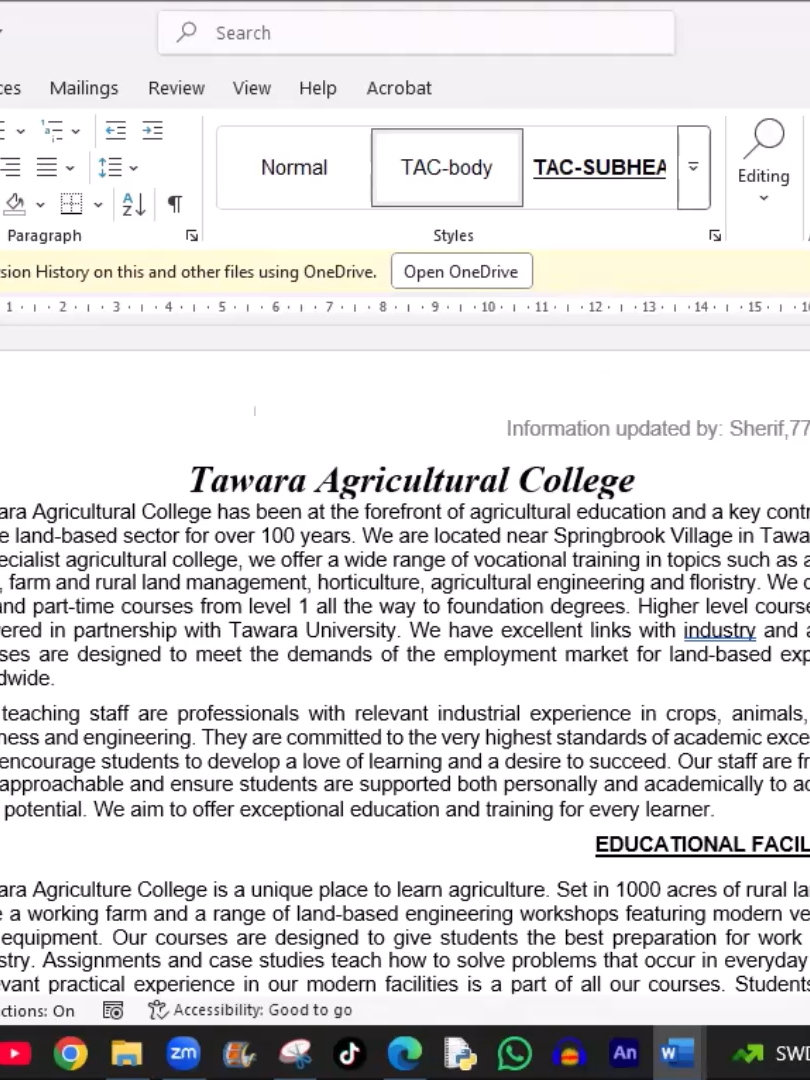This screenshot has width=810, height=1080.
Task: Click the Line and Paragraph Spacing icon
Action: pos(110,167)
